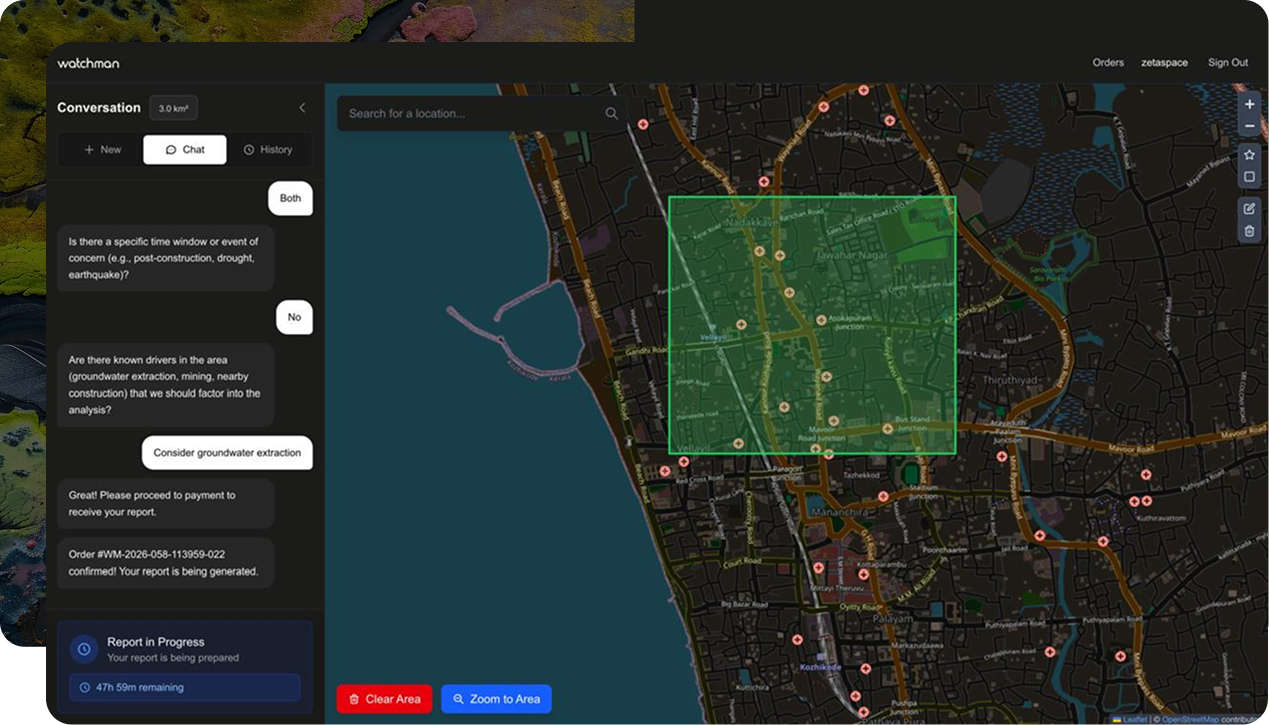Zoom out using the minus map control
The height and width of the screenshot is (725, 1269).
1248,125
